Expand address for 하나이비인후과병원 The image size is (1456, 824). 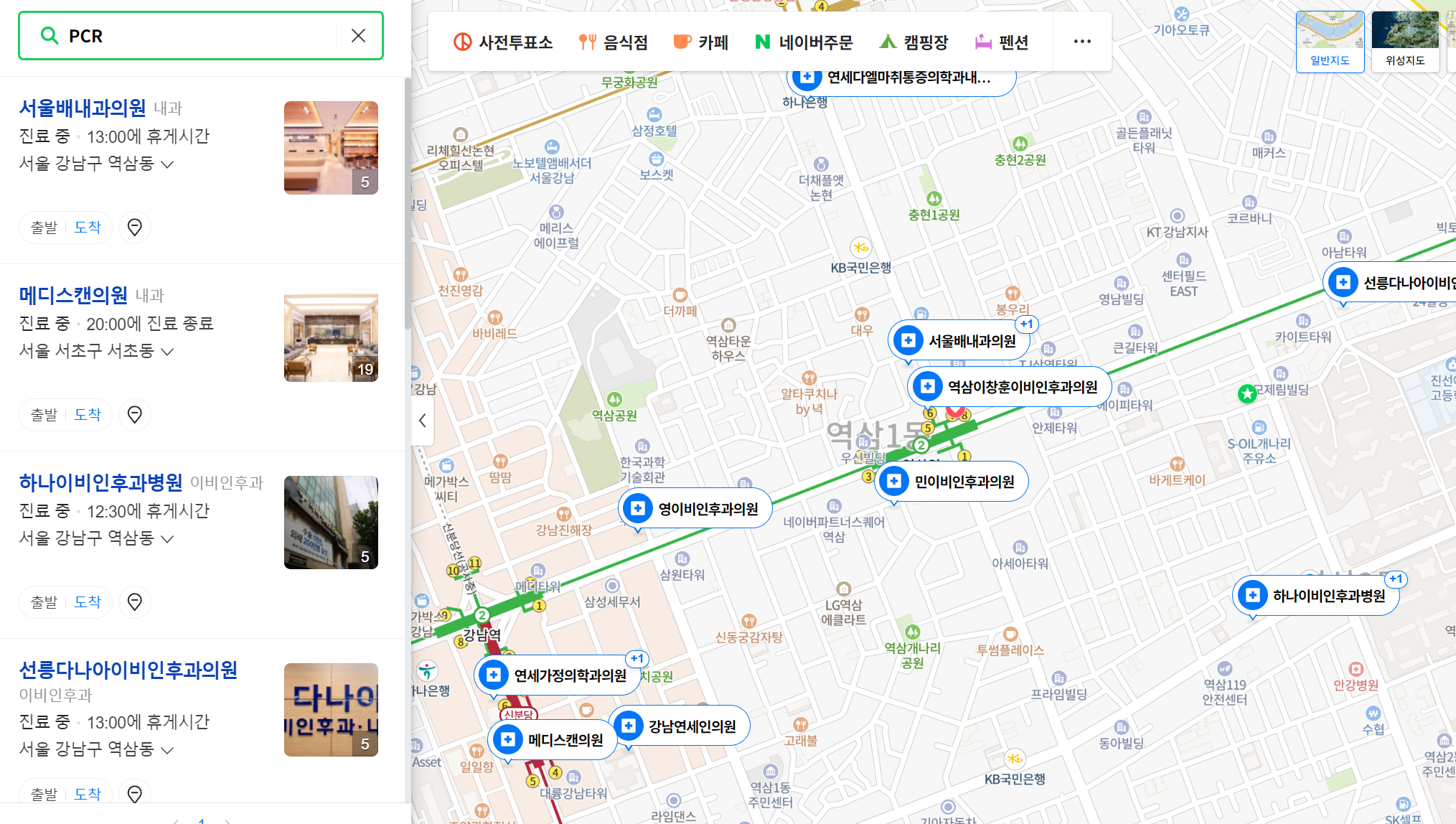click(x=167, y=539)
